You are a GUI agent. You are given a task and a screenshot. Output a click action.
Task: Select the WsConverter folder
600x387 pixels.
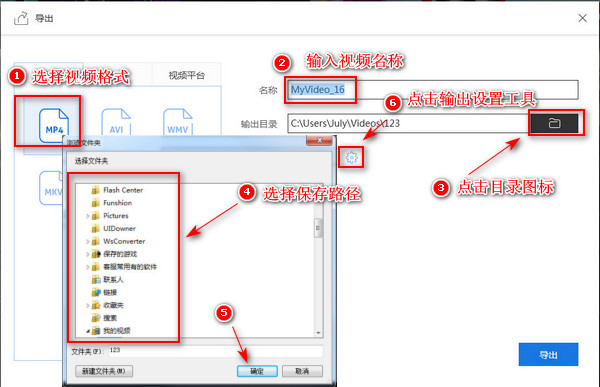point(124,241)
